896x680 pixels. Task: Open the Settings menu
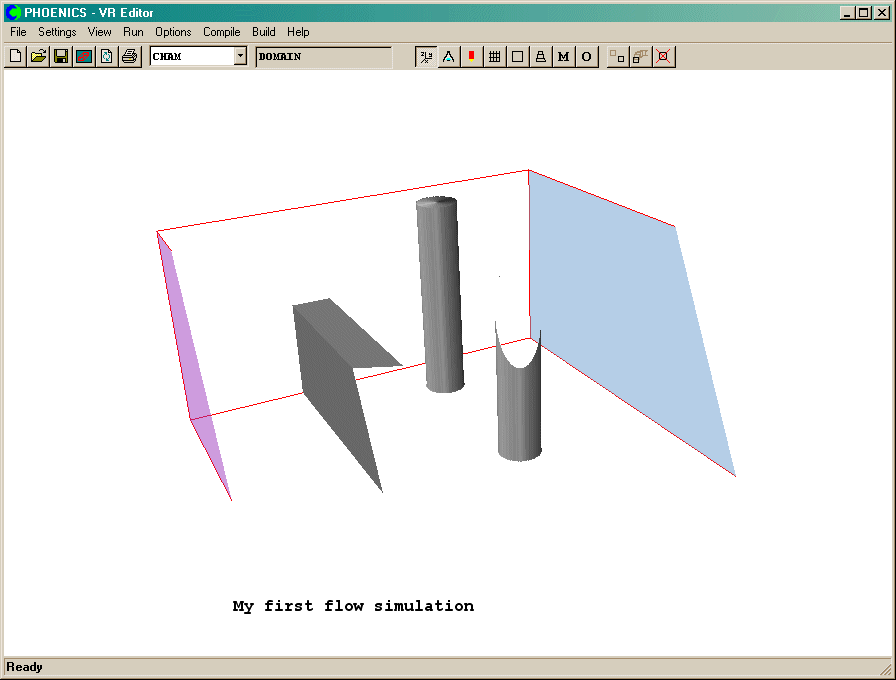pyautogui.click(x=57, y=32)
